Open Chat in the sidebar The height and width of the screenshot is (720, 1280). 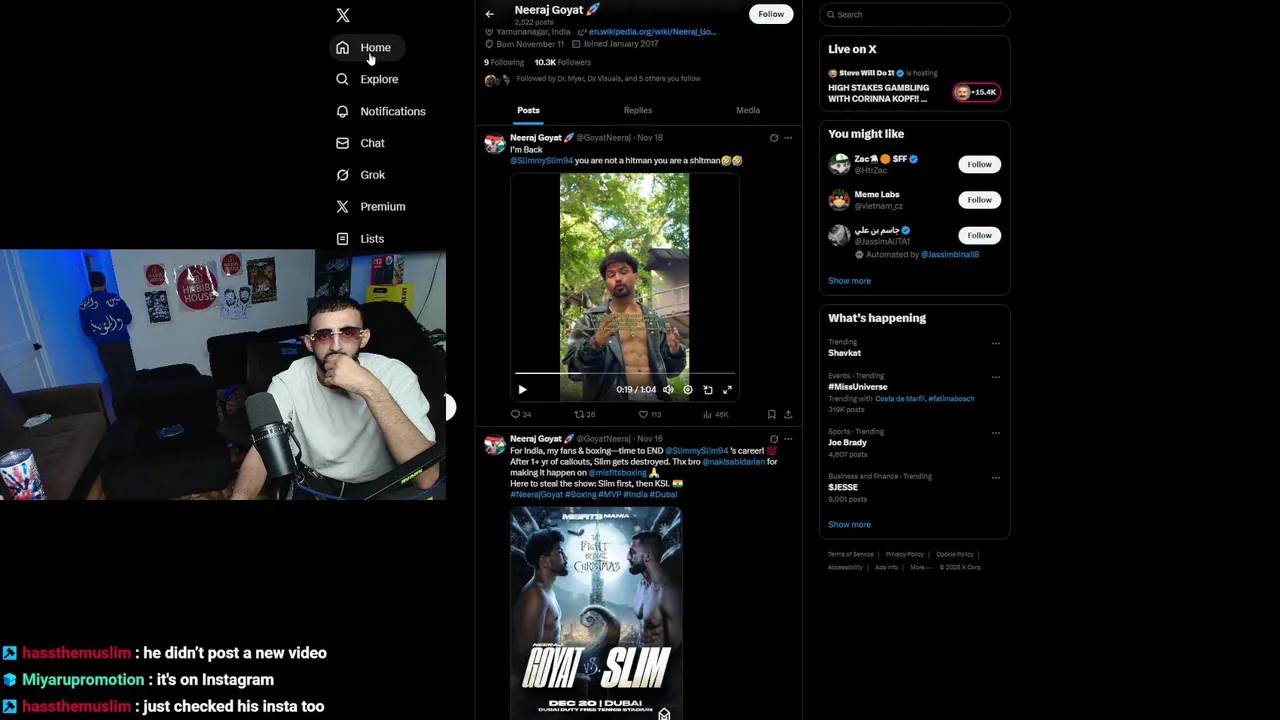tap(361, 143)
